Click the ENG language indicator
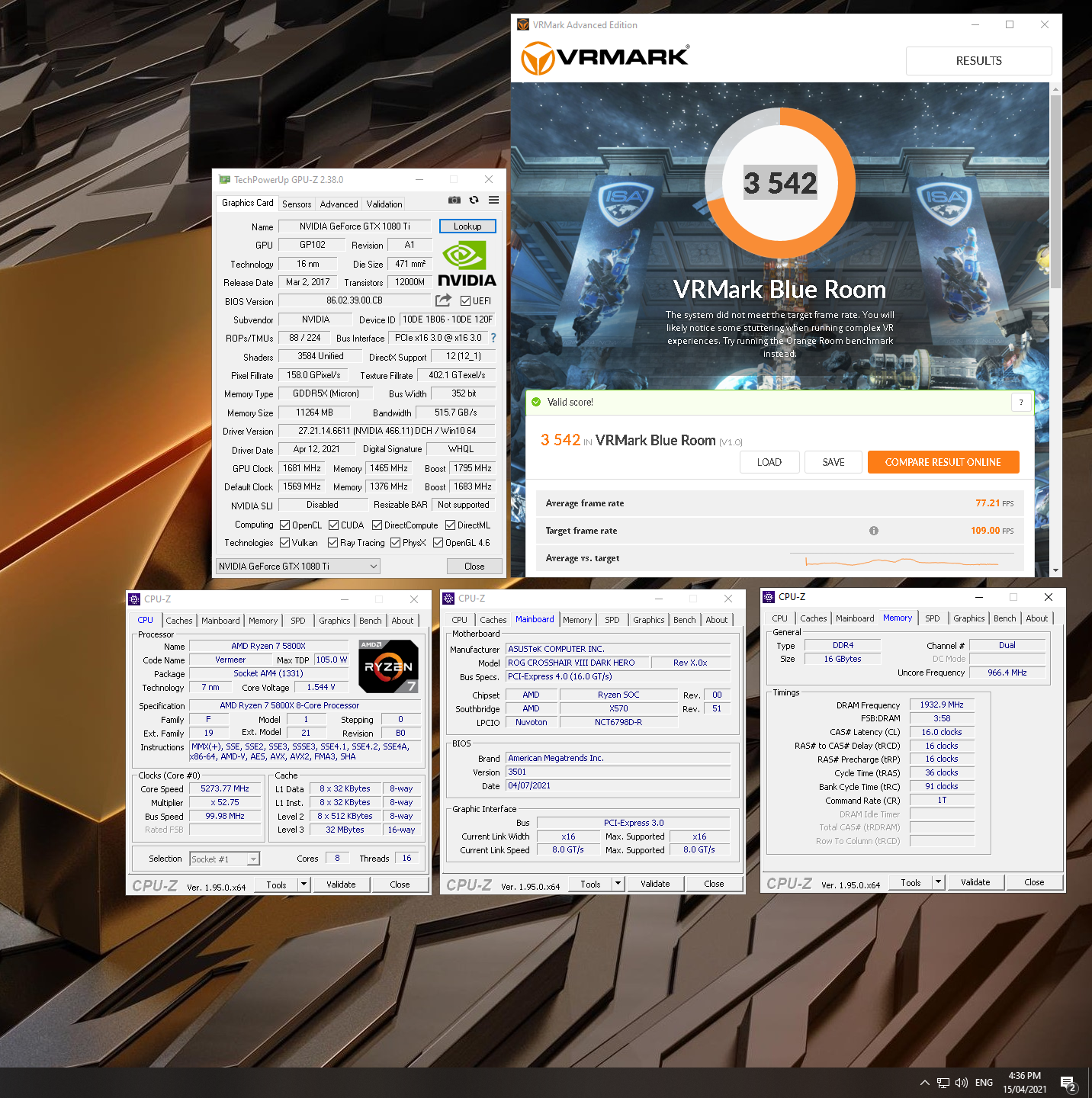This screenshot has width=1092, height=1098. point(984,1083)
